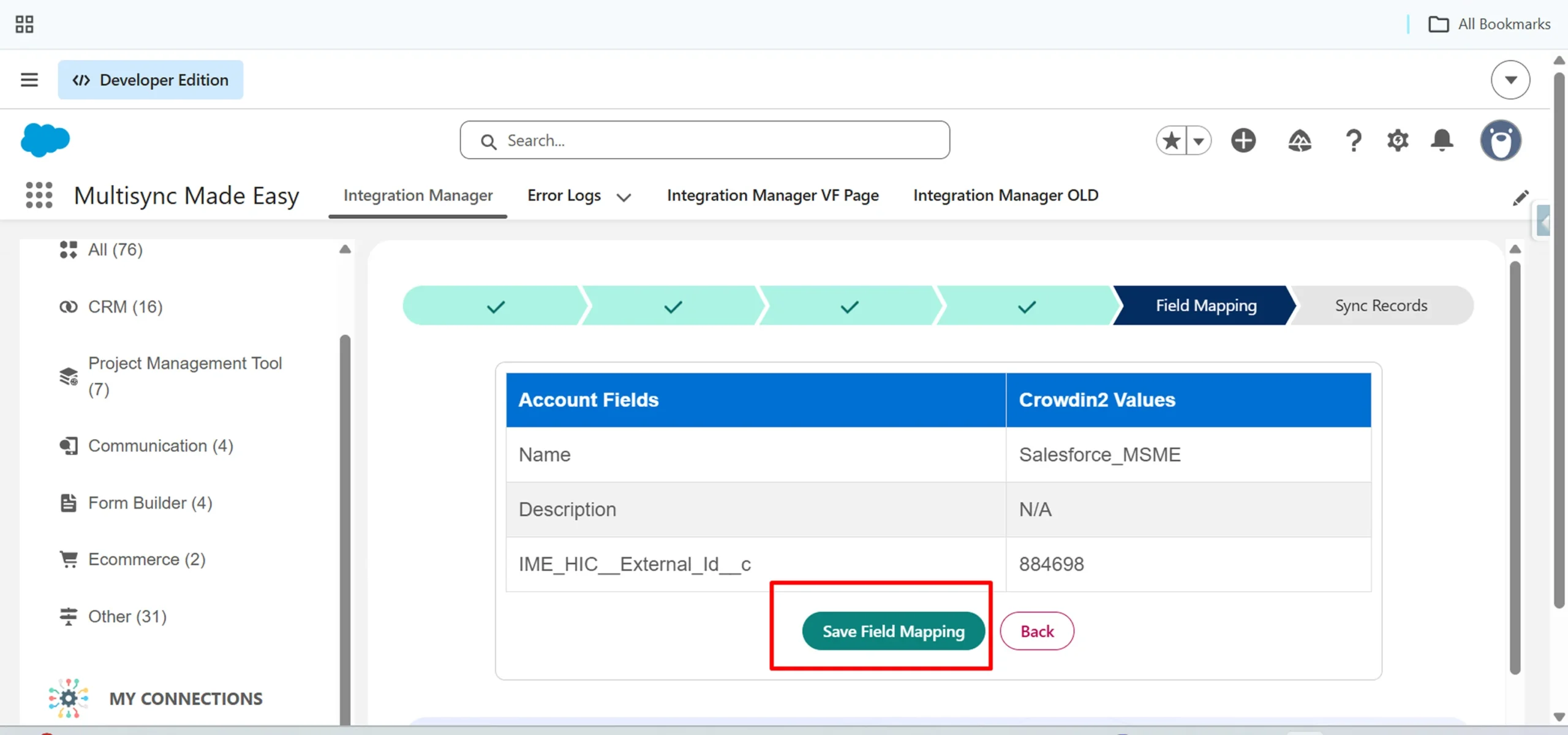Click the Form Builder document icon
The height and width of the screenshot is (735, 1568).
69,503
